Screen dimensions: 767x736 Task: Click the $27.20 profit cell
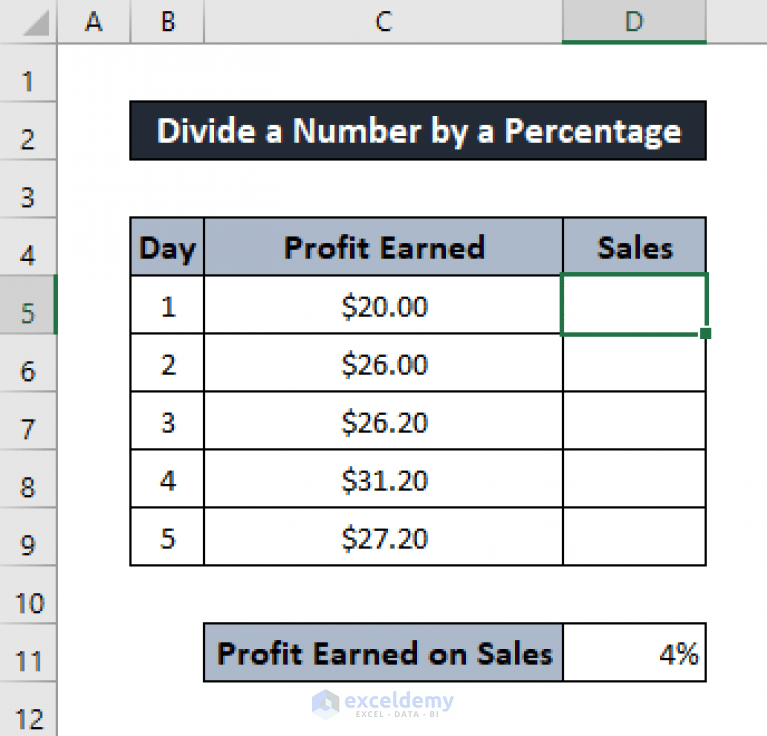[x=384, y=536]
